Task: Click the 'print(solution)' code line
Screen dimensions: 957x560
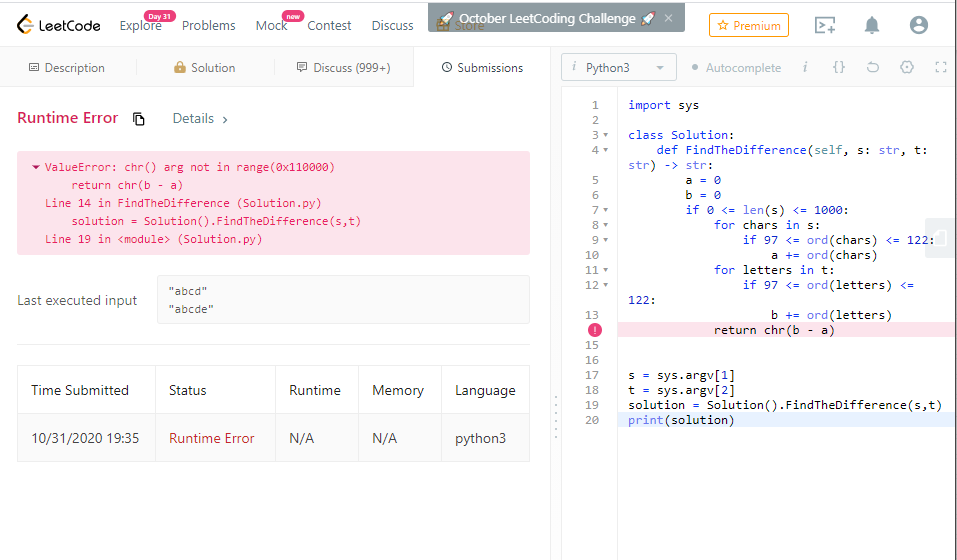Action: click(681, 420)
